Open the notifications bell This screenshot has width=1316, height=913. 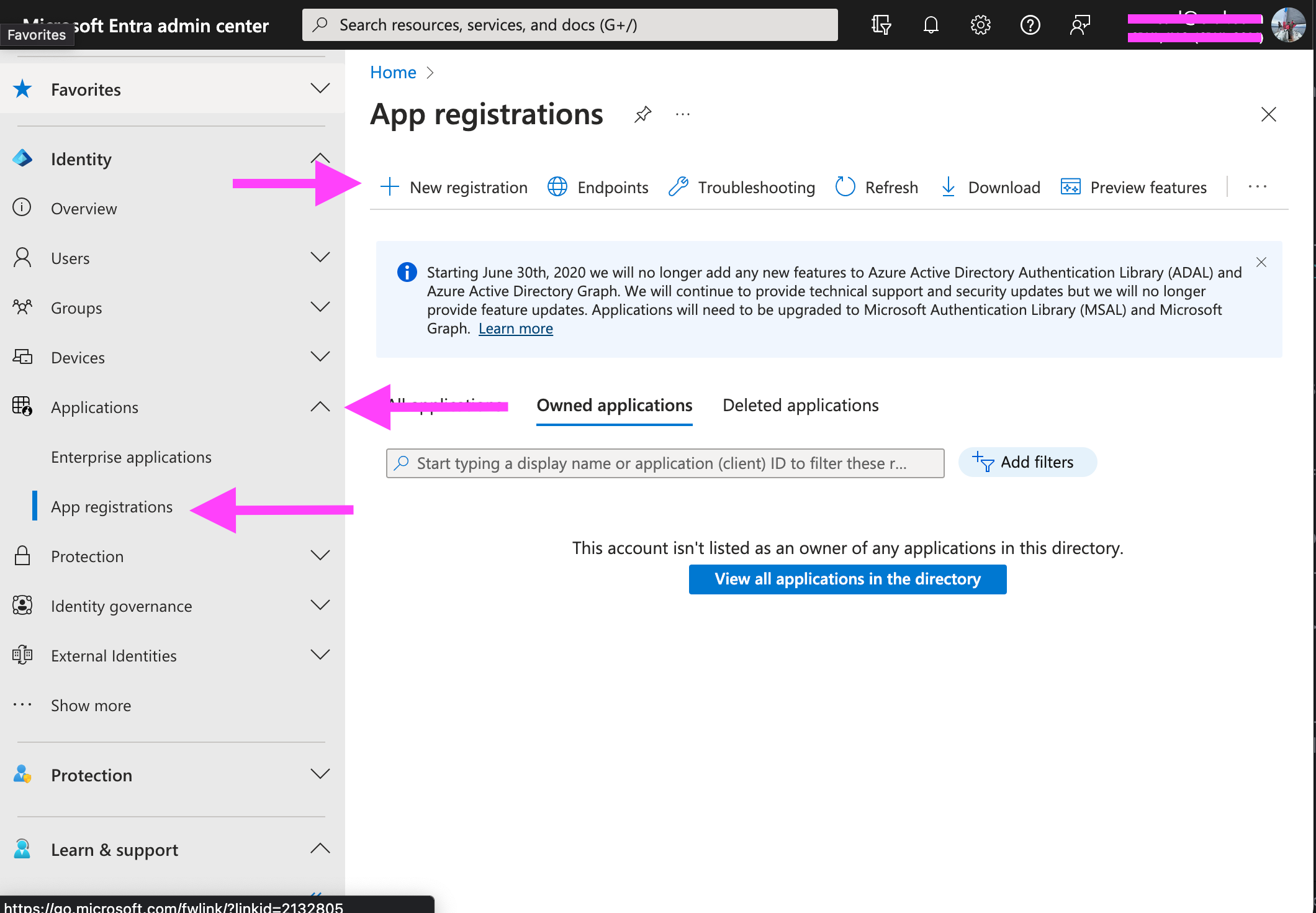click(x=931, y=25)
